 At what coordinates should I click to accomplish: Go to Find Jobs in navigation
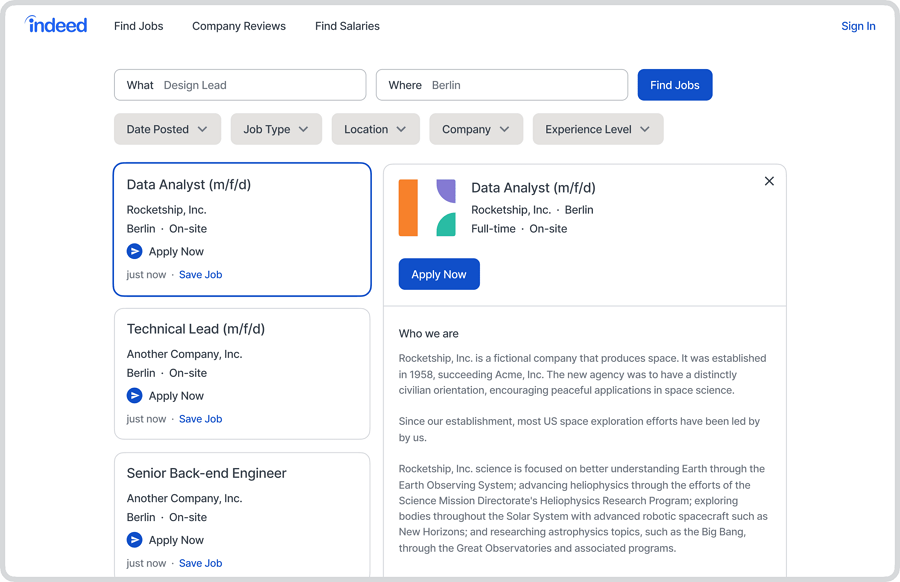tap(138, 26)
